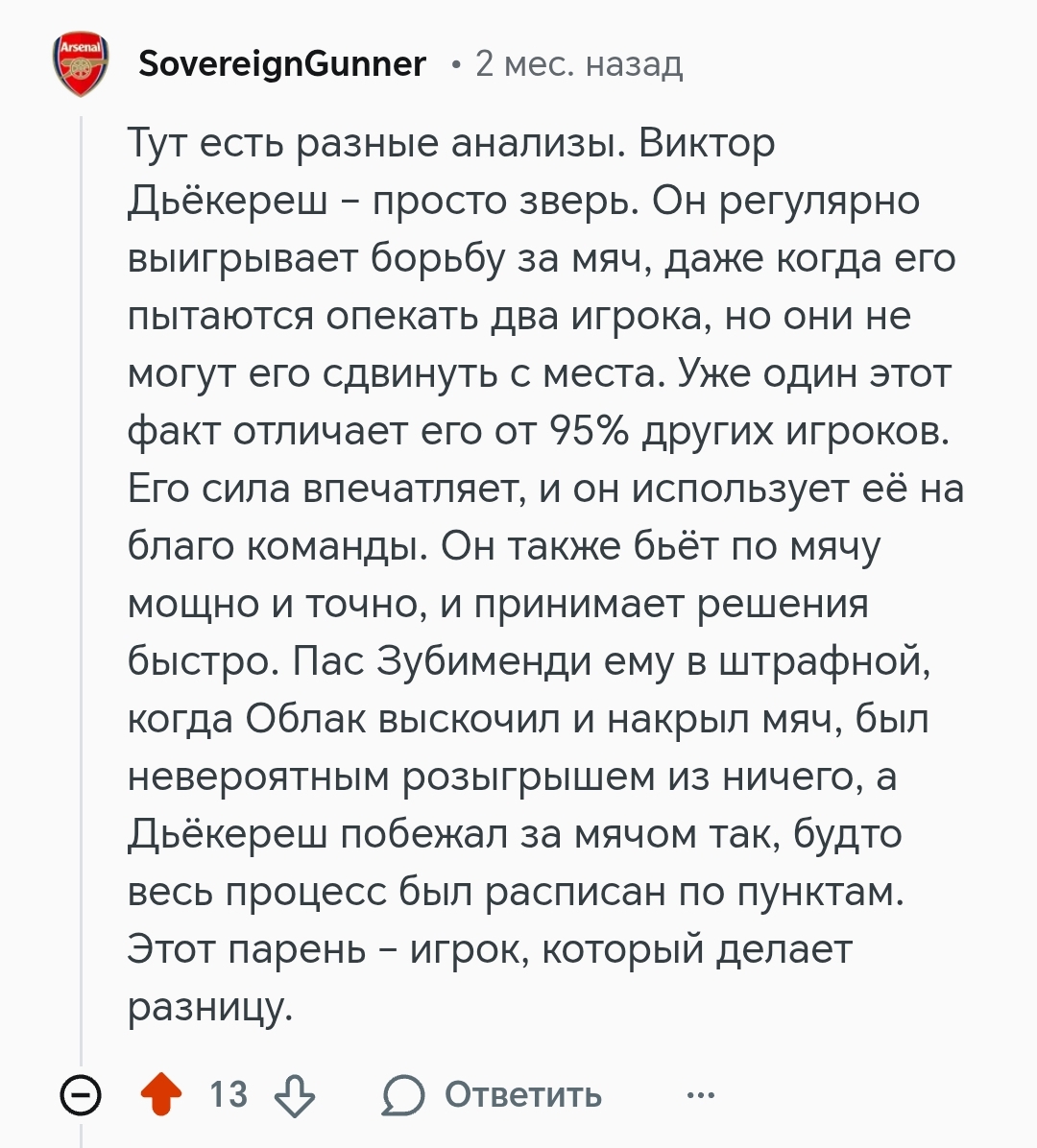
Task: Open SovereignGunner's user profile link
Action: pyautogui.click(x=282, y=64)
